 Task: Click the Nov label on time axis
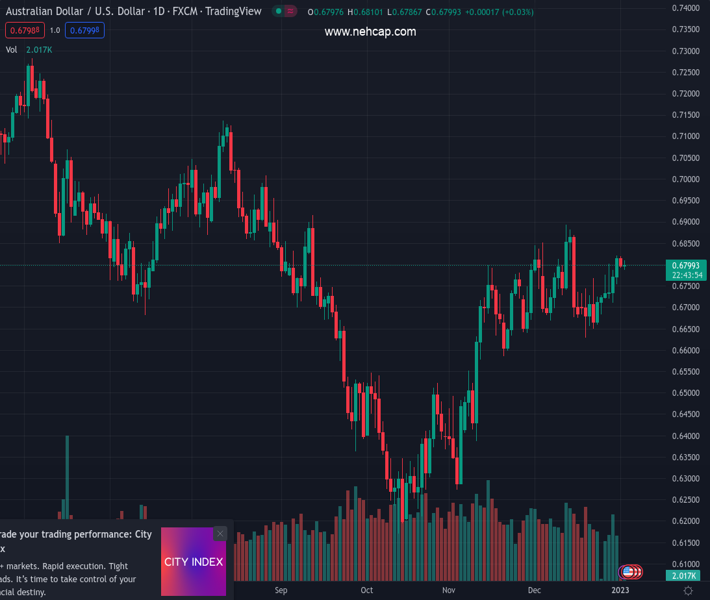449,591
